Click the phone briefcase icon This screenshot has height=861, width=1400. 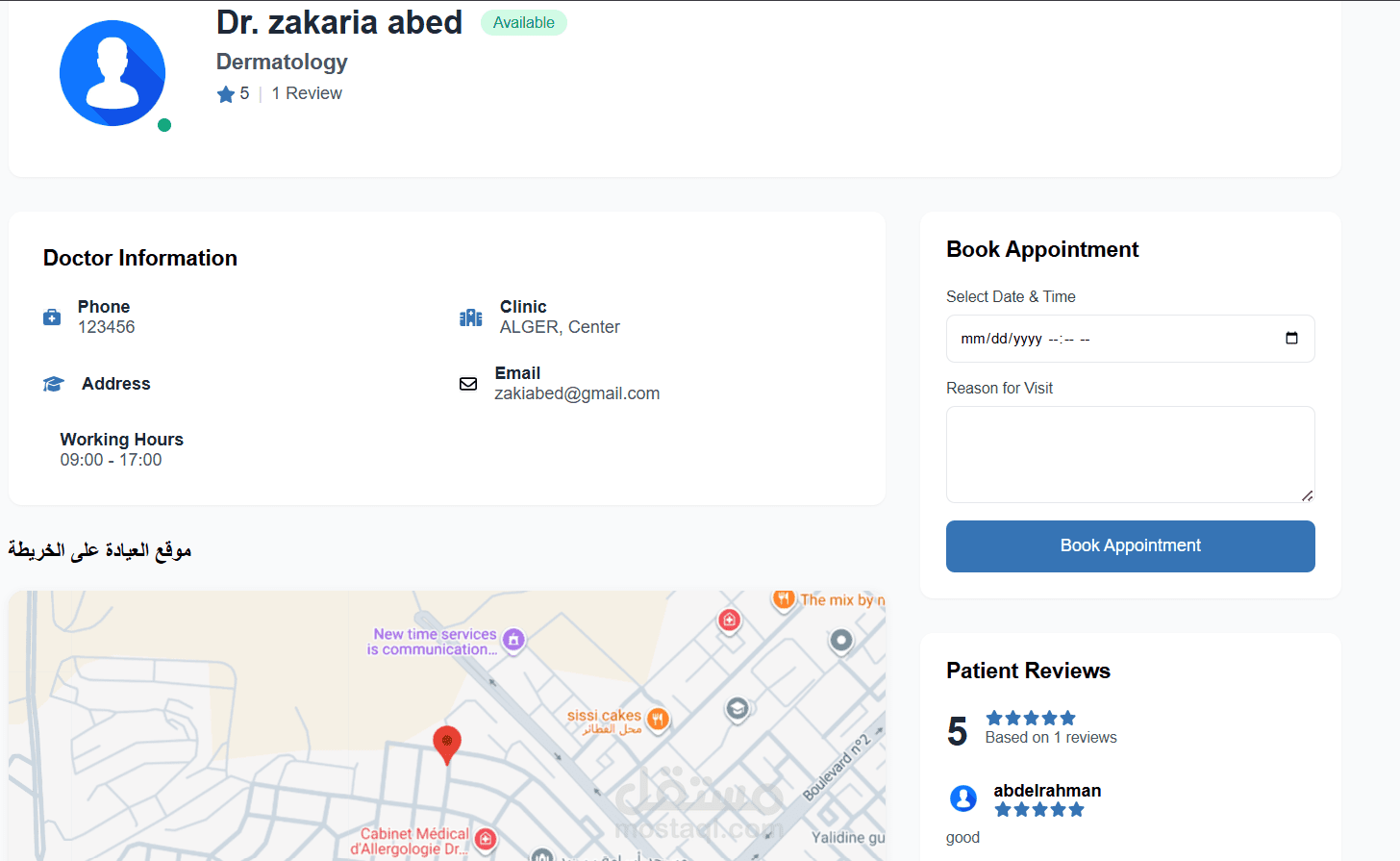coord(52,317)
